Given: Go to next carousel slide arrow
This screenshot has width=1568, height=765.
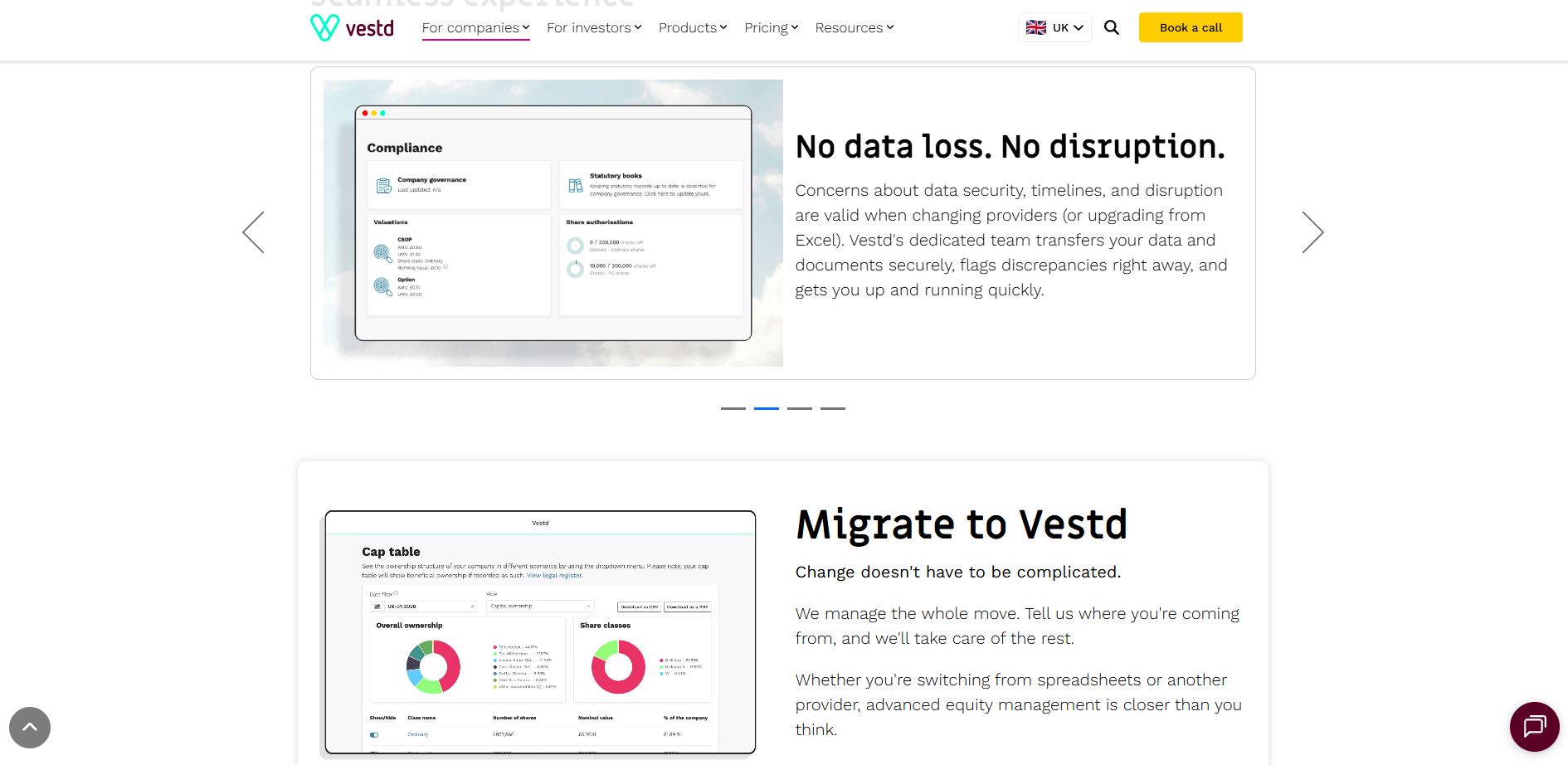Looking at the screenshot, I should 1312,232.
